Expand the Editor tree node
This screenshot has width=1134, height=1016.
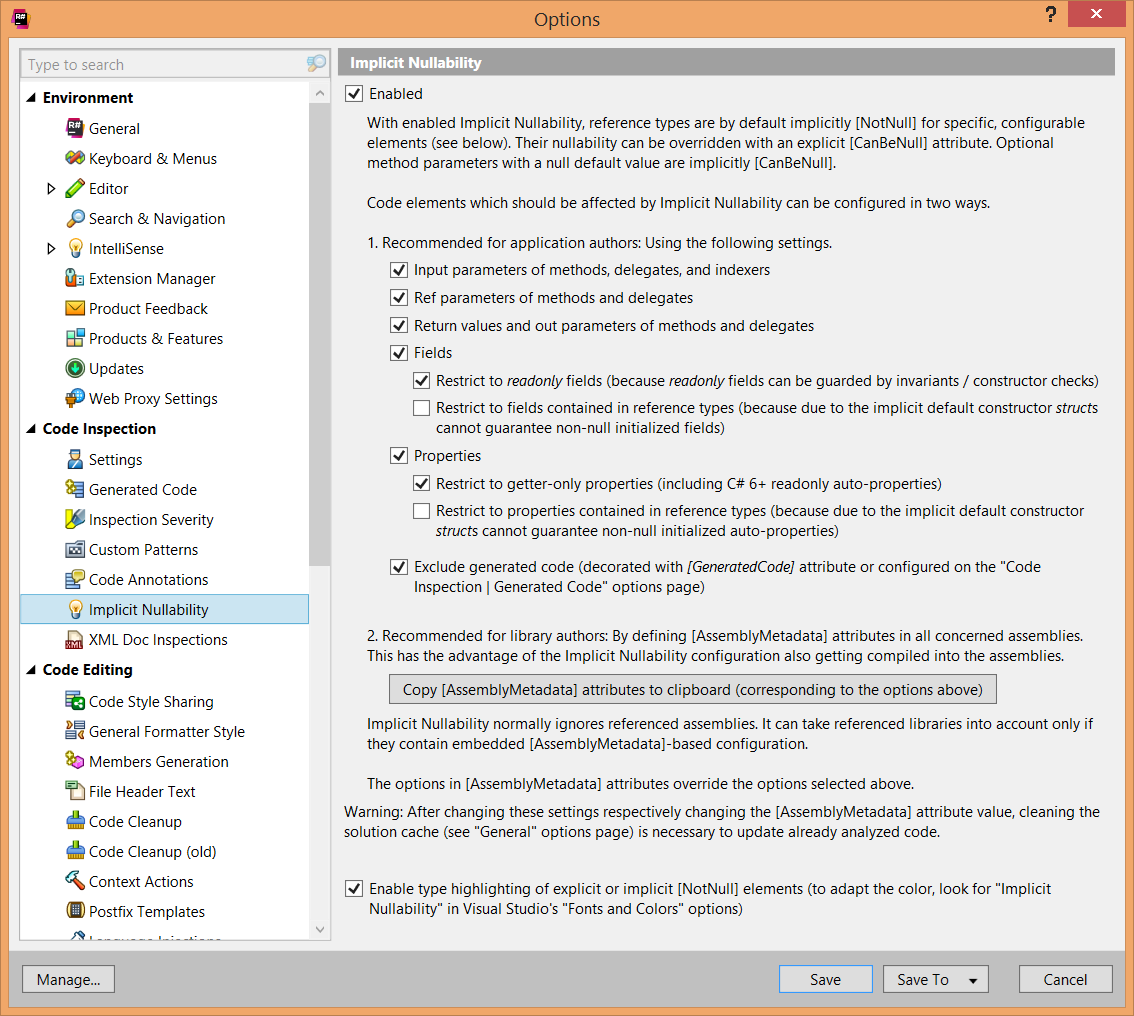coord(52,188)
